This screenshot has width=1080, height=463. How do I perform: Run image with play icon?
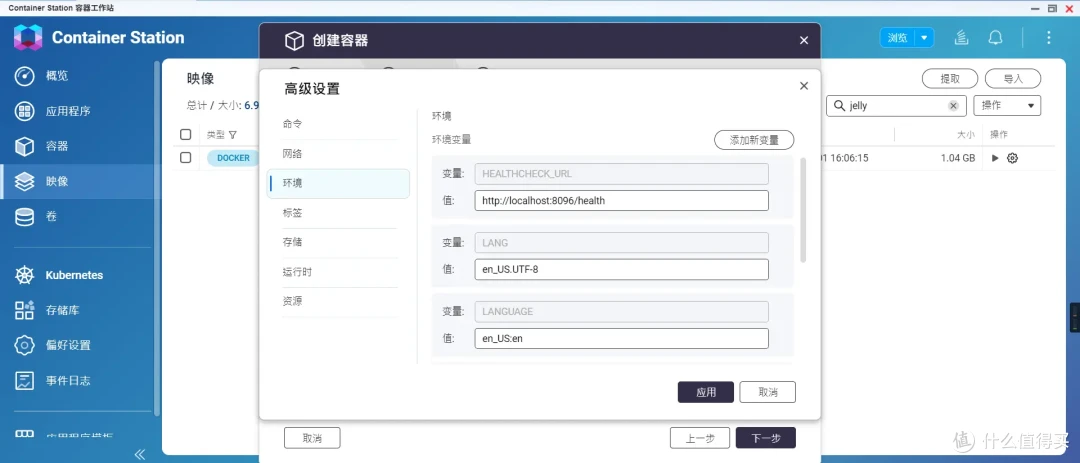(995, 158)
